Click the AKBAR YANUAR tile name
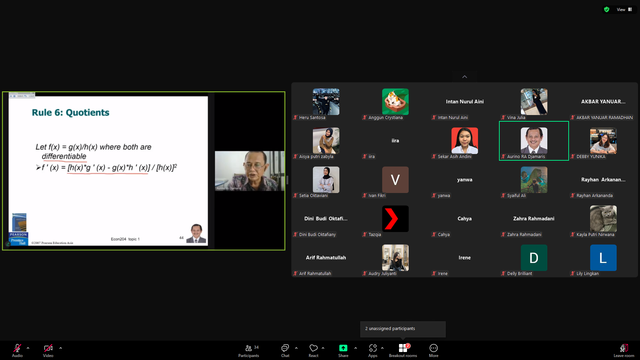Screen dimensions: 640x360 (603, 102)
